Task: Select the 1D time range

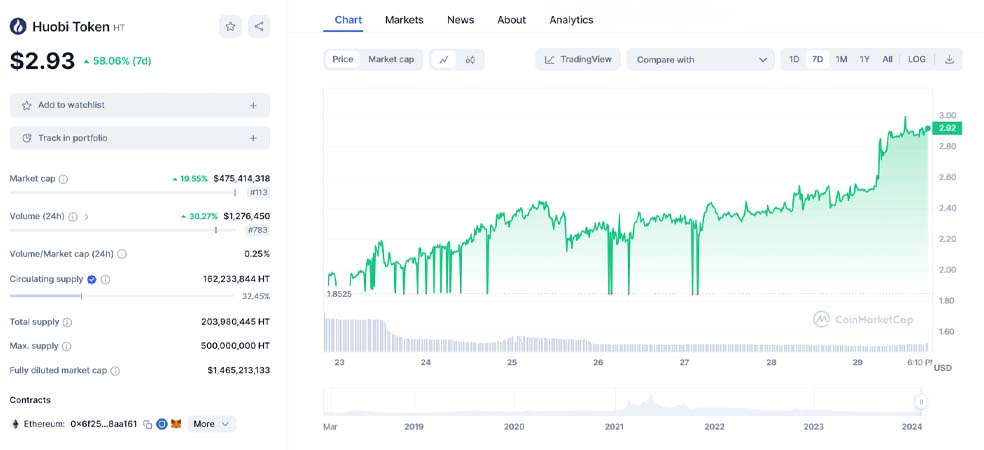Action: click(794, 60)
